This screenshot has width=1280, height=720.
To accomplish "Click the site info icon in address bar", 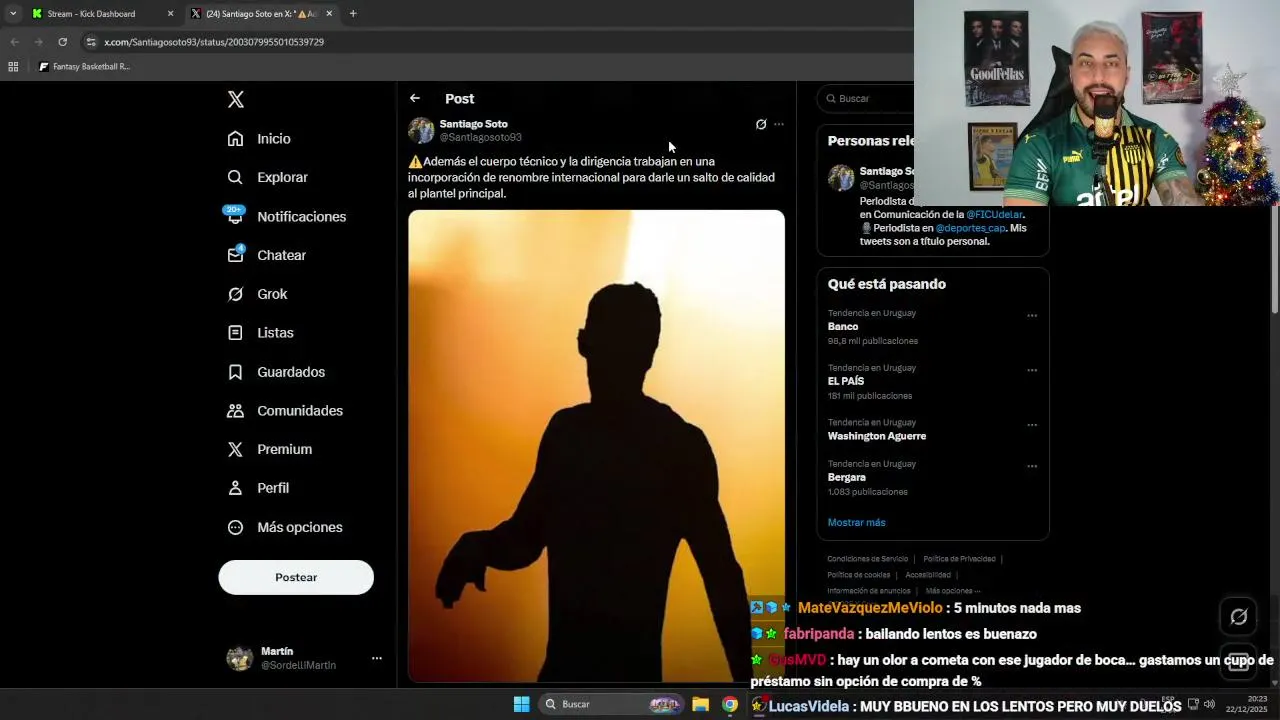I will [x=91, y=42].
